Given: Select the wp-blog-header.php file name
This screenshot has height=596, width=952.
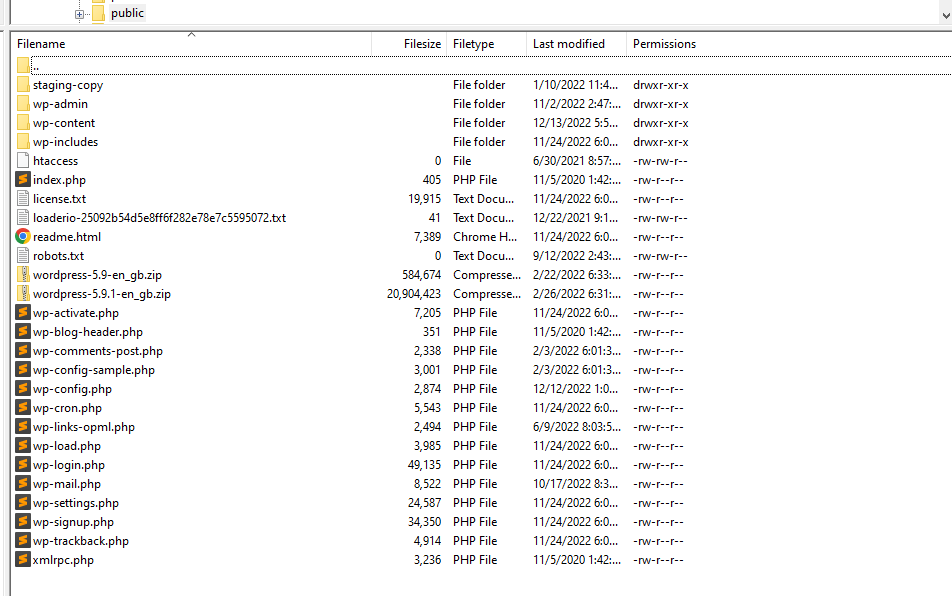Looking at the screenshot, I should [88, 332].
